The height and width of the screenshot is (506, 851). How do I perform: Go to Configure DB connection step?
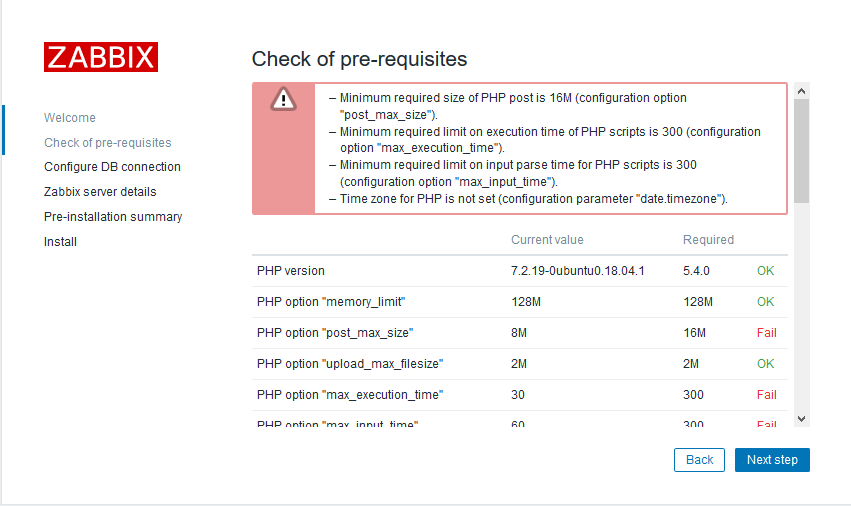point(112,167)
